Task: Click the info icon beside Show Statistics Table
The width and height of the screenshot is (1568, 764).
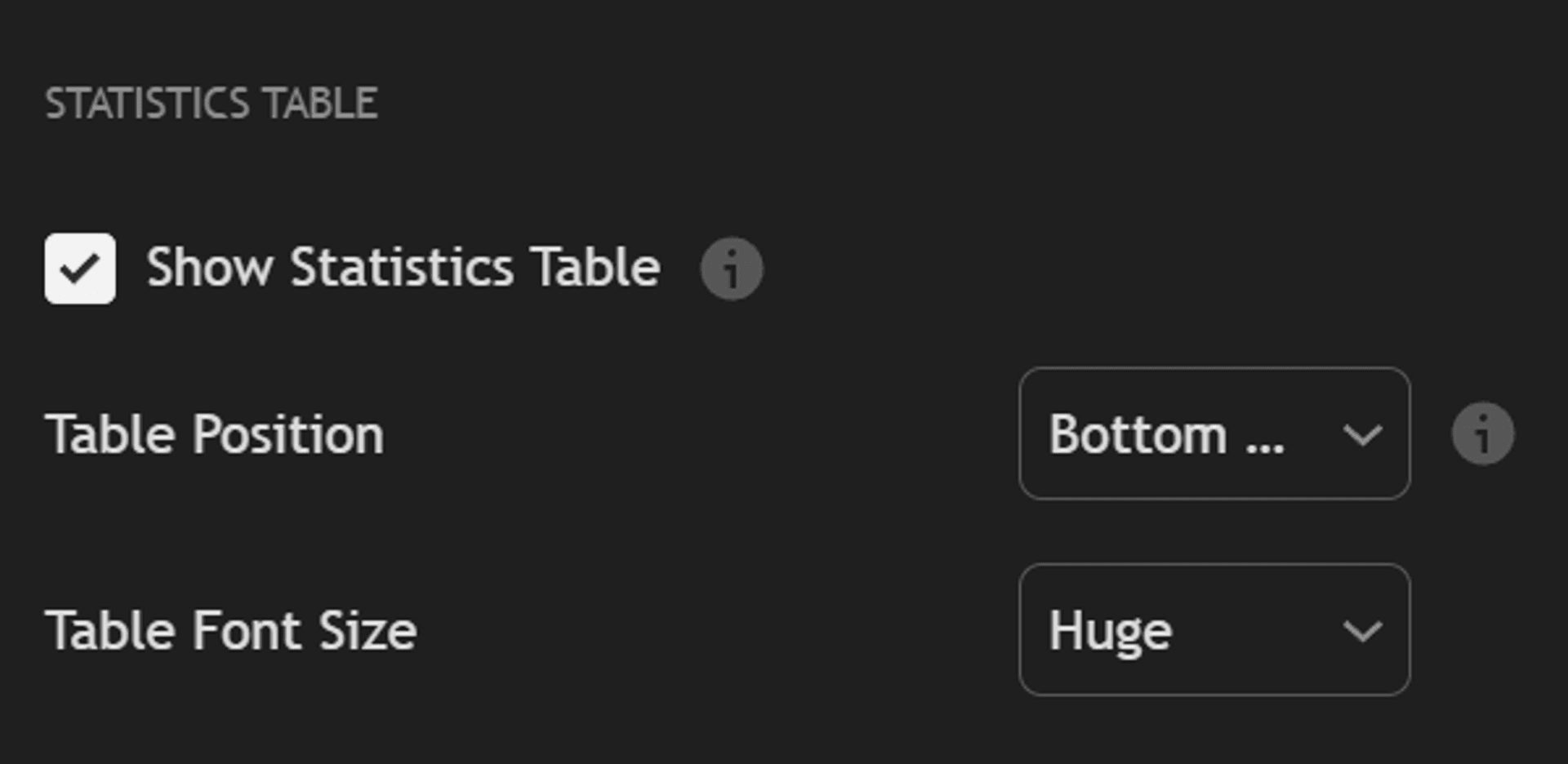Action: pos(732,269)
